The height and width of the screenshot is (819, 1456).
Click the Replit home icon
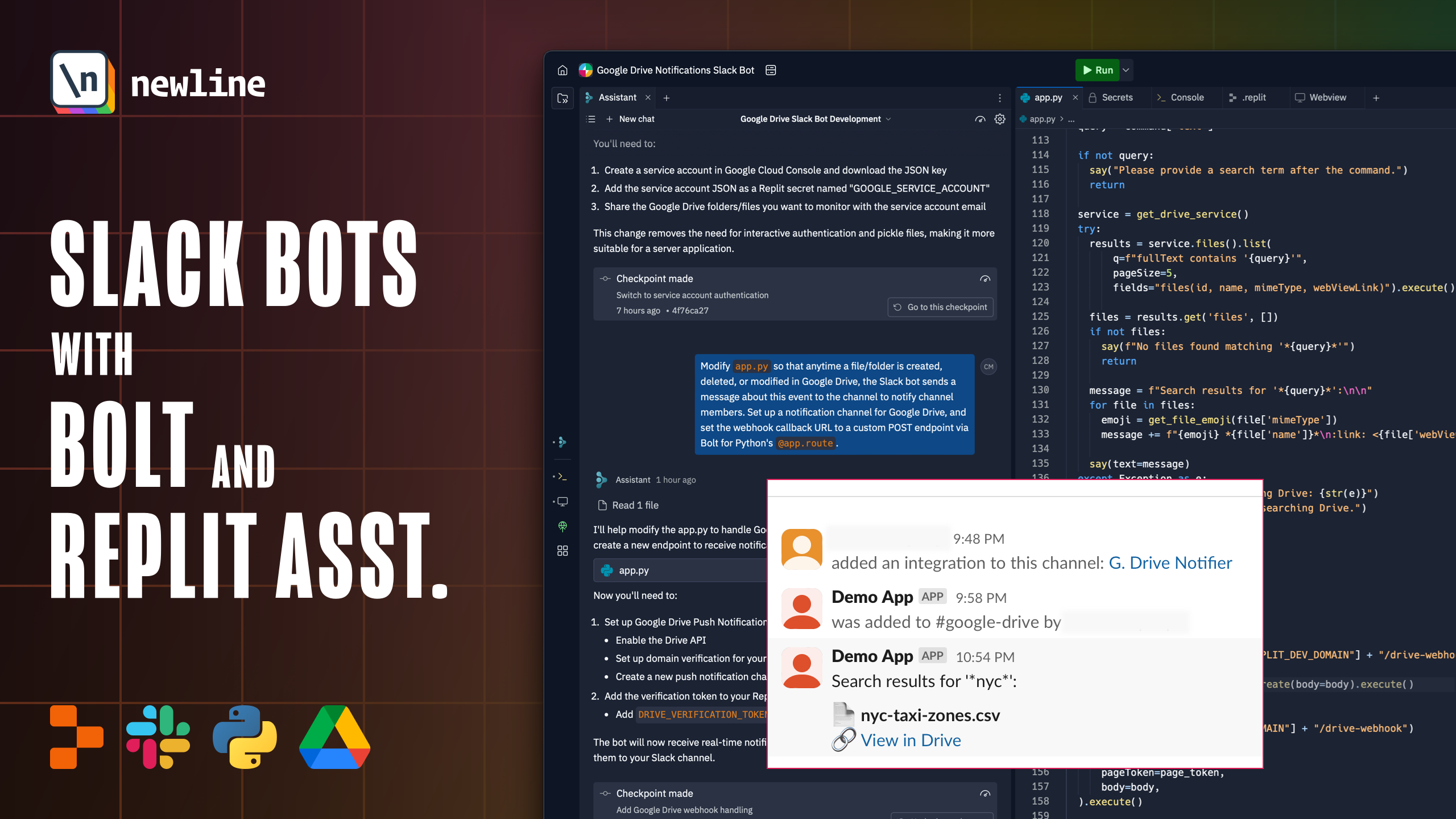[x=562, y=70]
